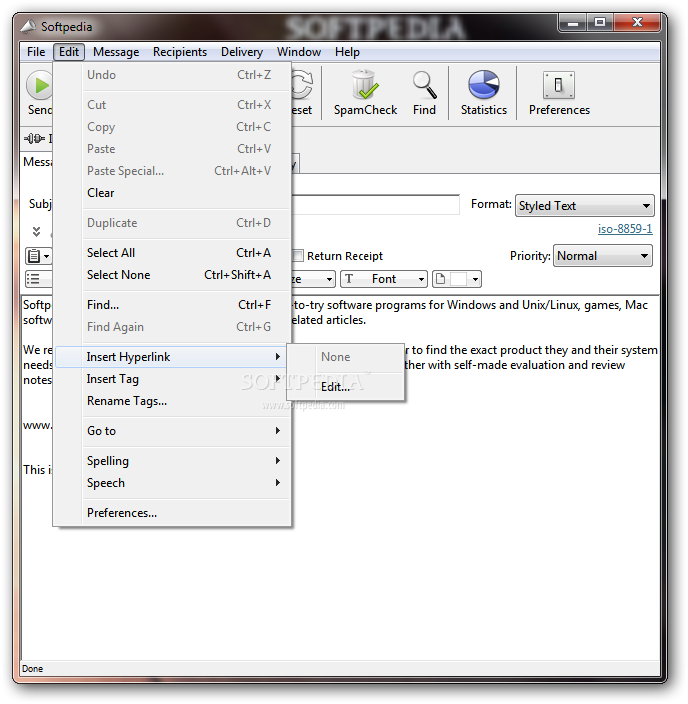Expand the Insert Tag submenu
Viewport: 688px width, 704px height.
172,379
